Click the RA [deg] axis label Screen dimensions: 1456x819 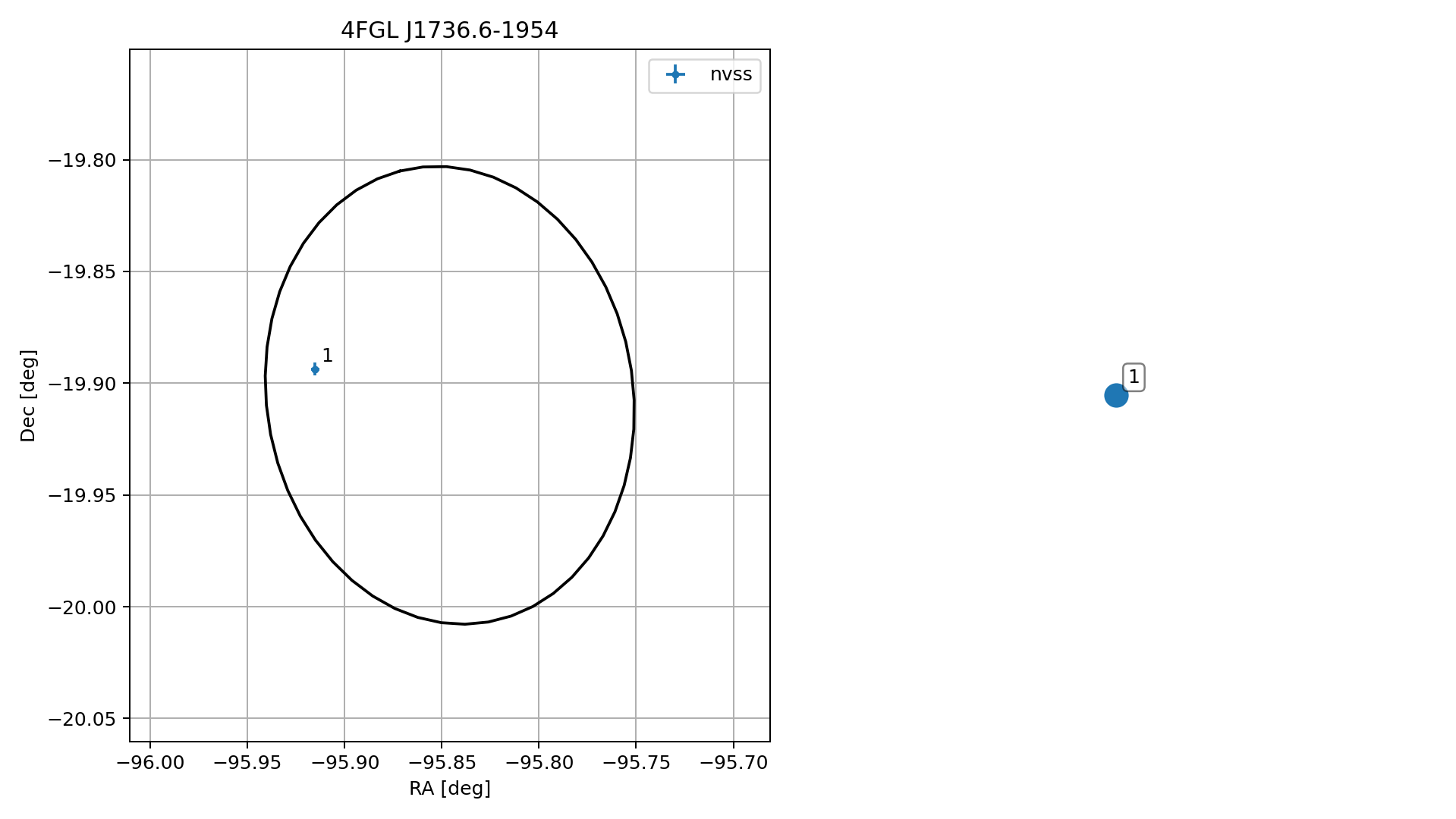pos(450,789)
